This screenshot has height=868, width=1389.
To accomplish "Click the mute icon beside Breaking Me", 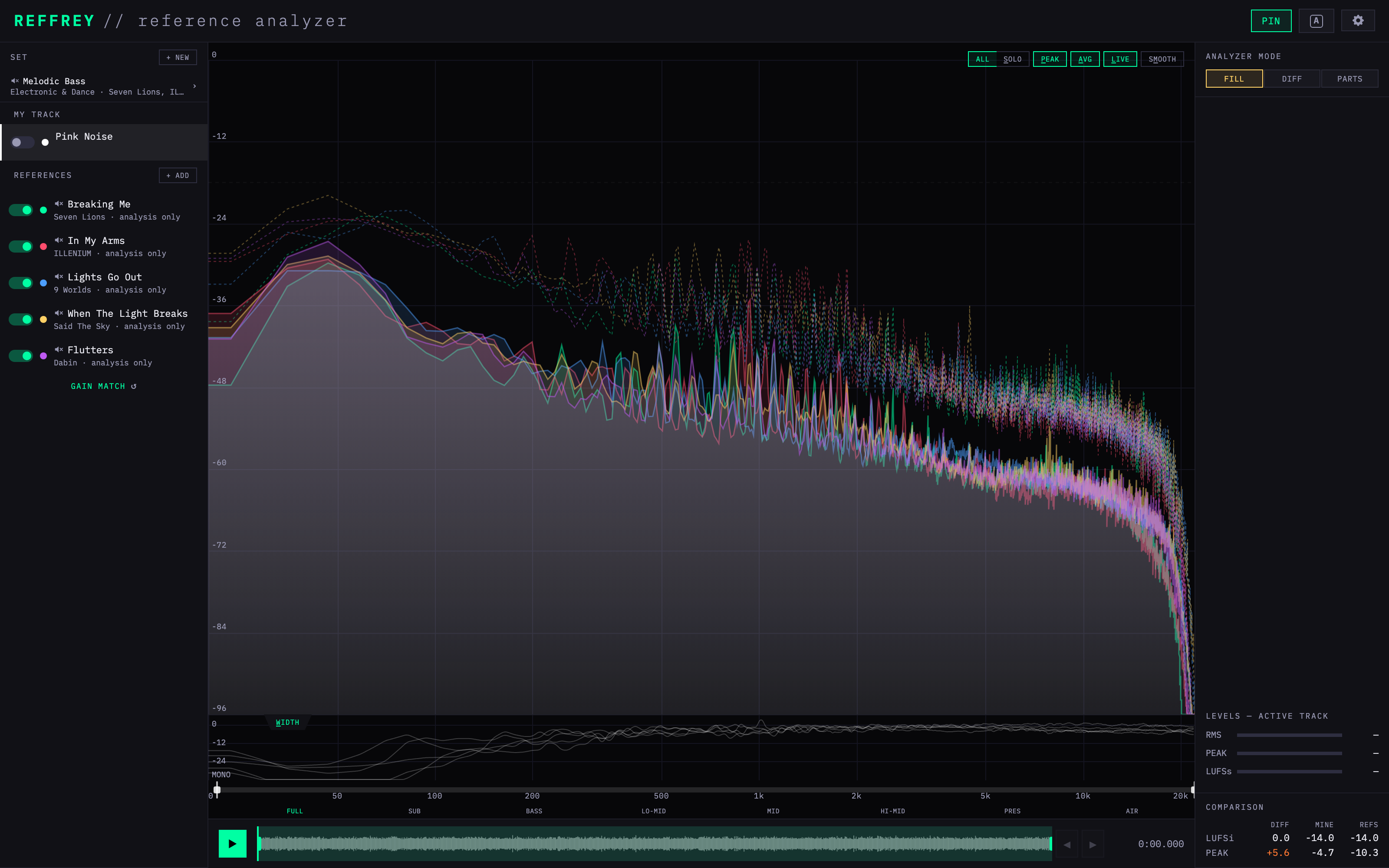I will [59, 204].
